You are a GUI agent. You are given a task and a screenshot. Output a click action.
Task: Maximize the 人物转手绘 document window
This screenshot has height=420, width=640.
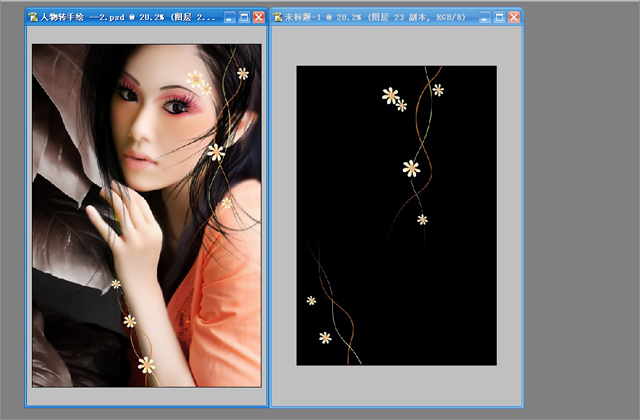pos(244,17)
